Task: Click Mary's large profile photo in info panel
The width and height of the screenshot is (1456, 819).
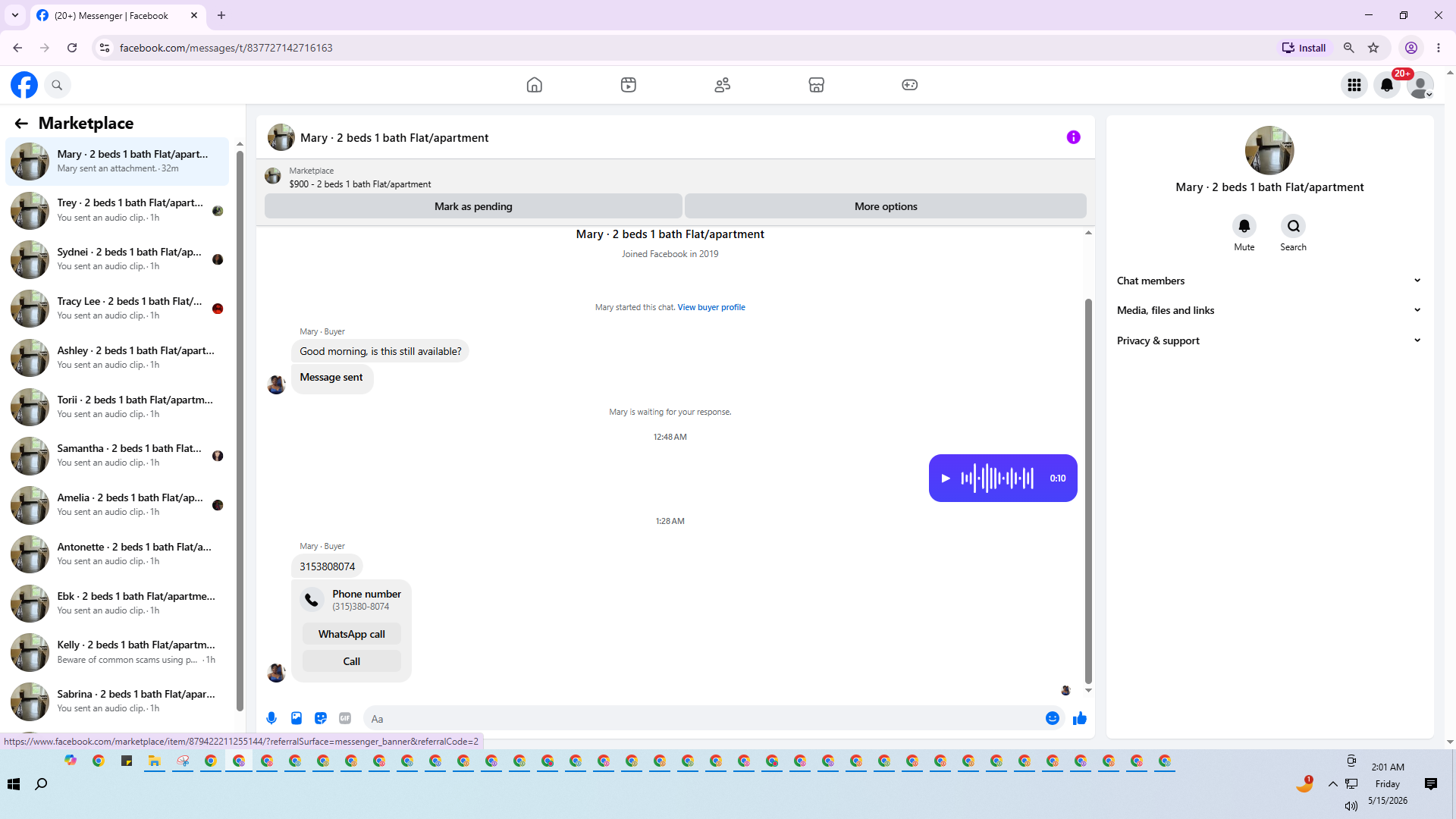Action: coord(1269,150)
